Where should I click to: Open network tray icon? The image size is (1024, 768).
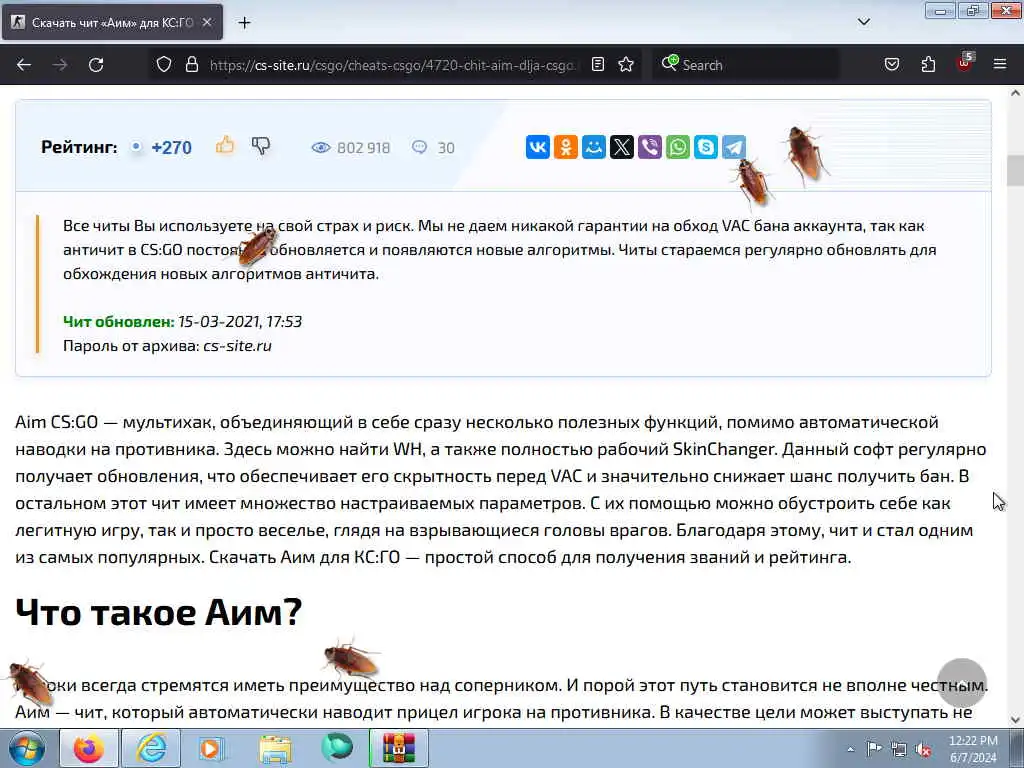click(899, 750)
